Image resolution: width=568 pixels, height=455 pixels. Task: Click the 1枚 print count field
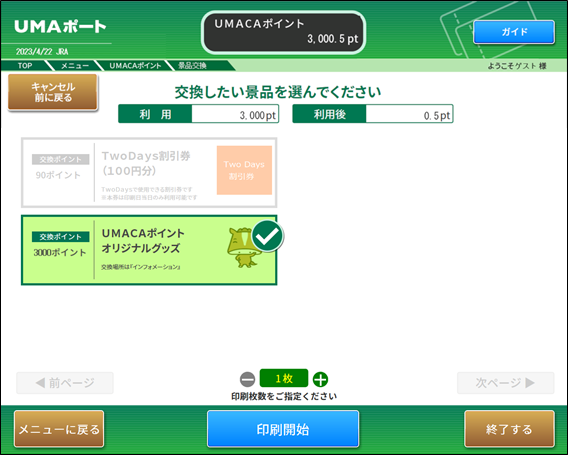pyautogui.click(x=284, y=379)
